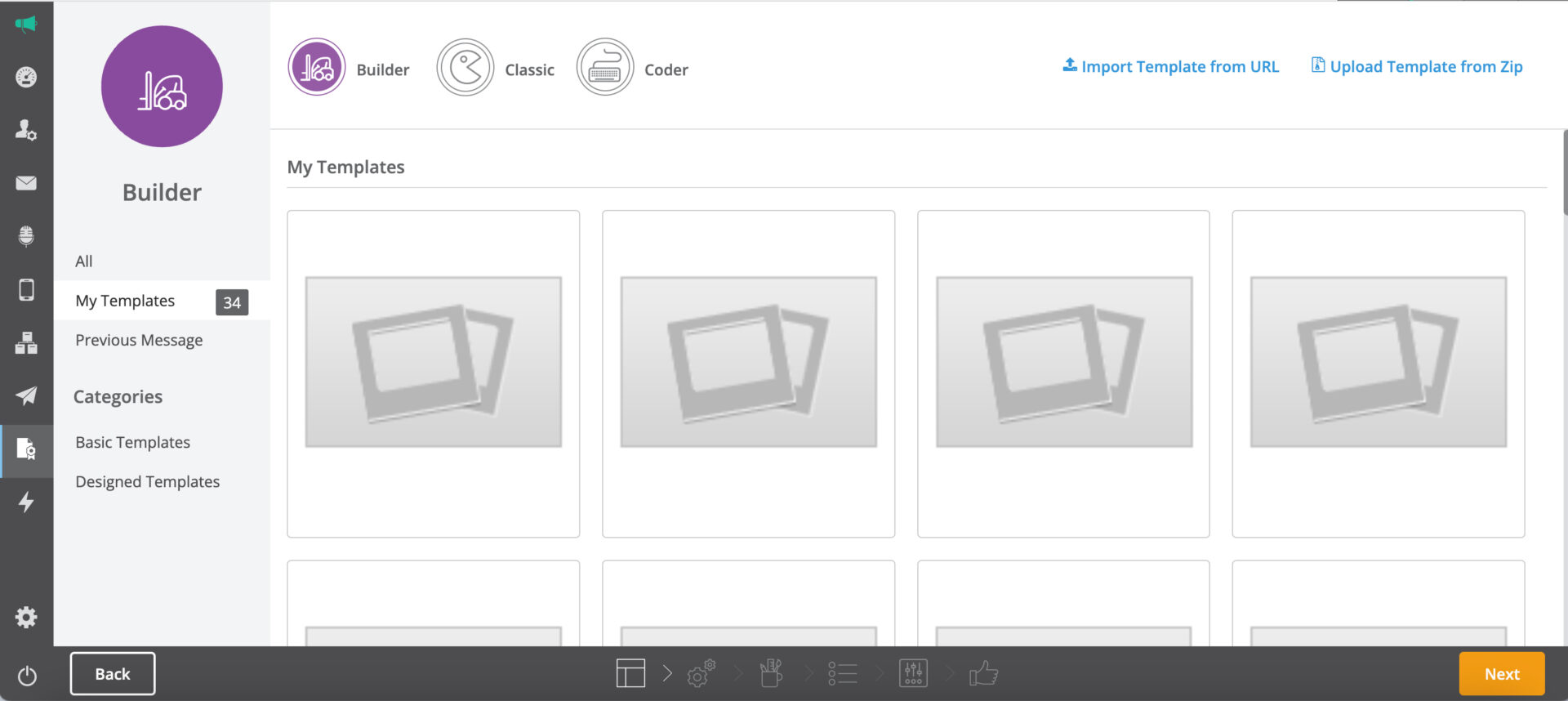Open the lightning bolt automation icon
Image resolution: width=1568 pixels, height=701 pixels.
pos(26,502)
